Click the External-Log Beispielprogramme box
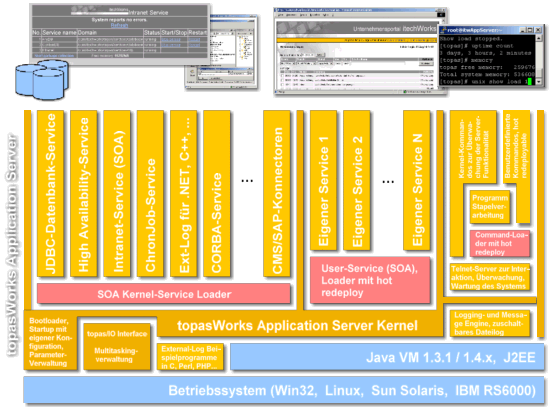 [x=190, y=357]
